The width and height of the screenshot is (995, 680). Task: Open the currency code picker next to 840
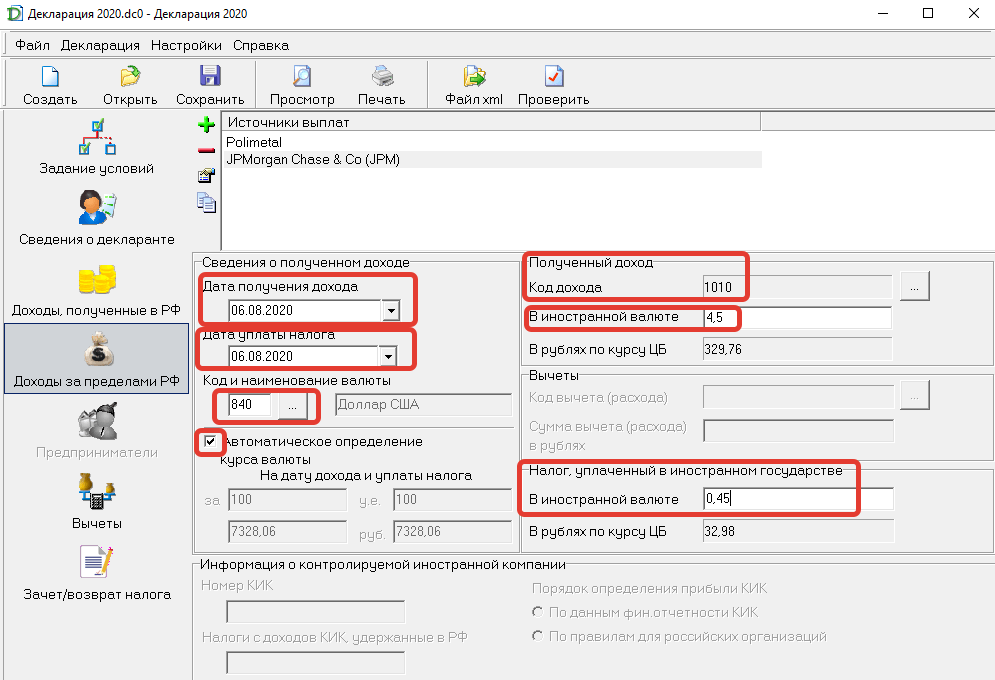tap(293, 405)
